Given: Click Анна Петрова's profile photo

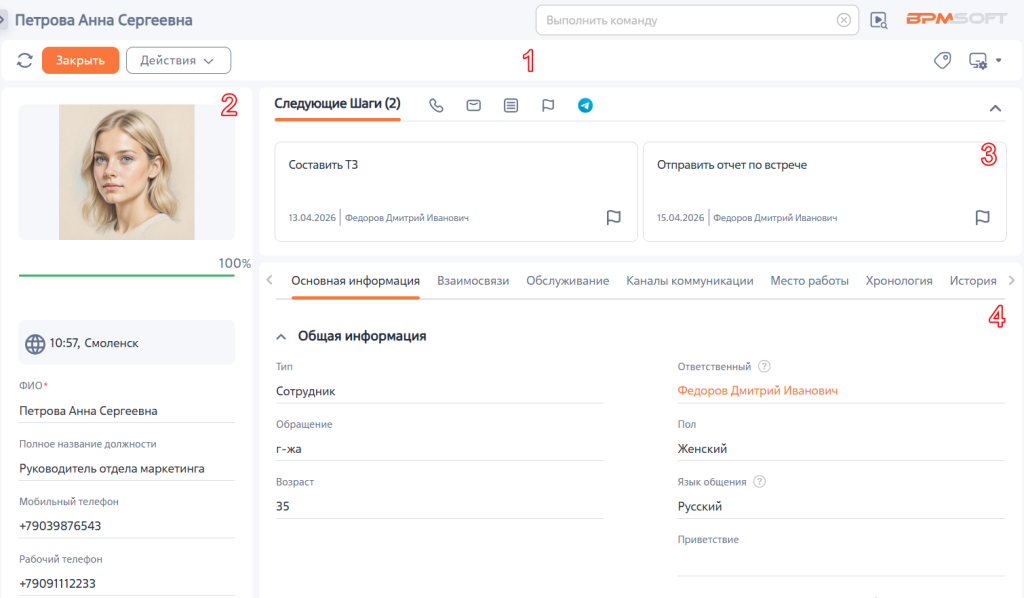Looking at the screenshot, I should point(127,172).
